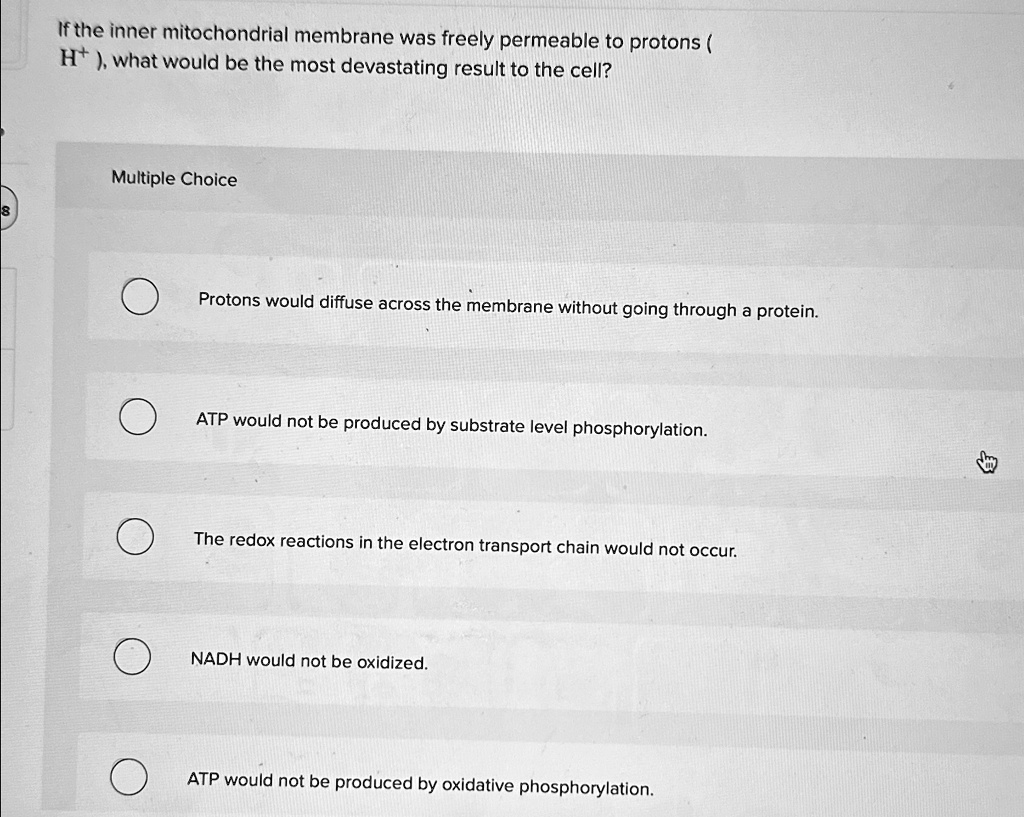Click the answer text "The redox reactions in the electron transport chain"

click(465, 544)
